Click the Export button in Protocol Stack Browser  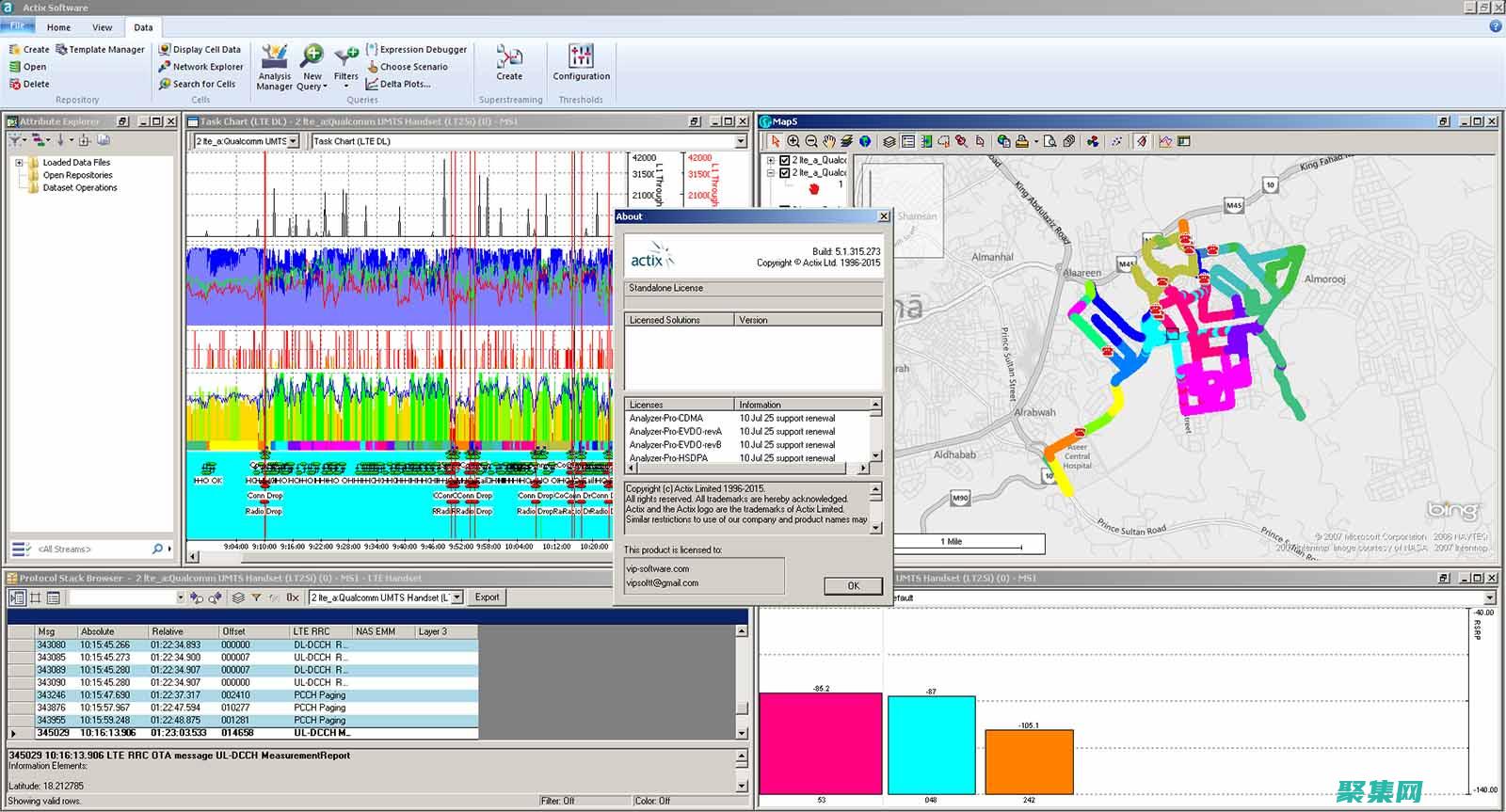(487, 597)
